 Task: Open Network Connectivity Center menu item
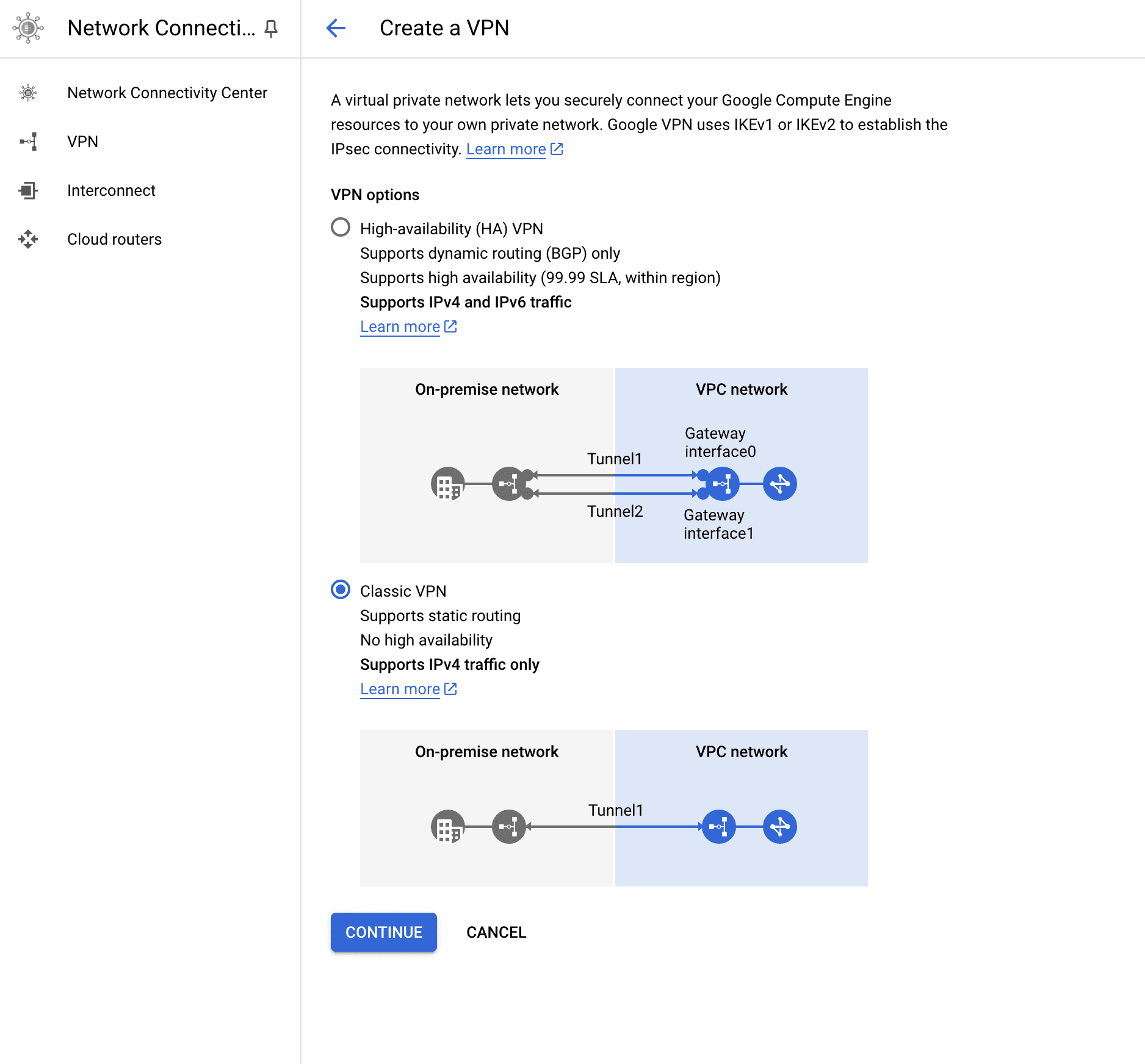(x=167, y=93)
